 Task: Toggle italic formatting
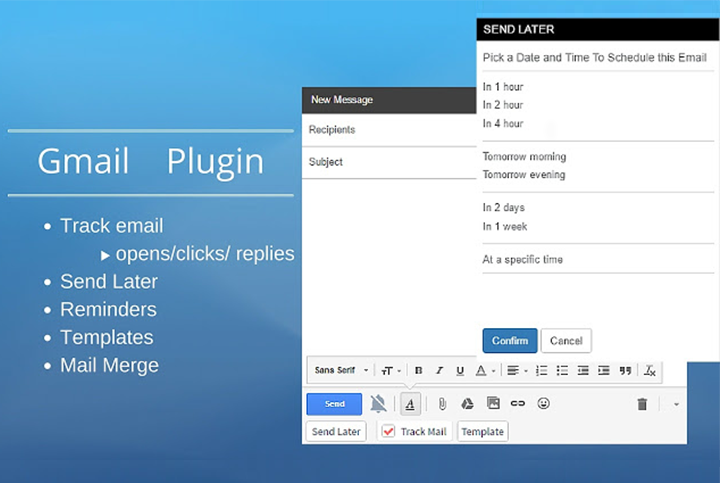(439, 371)
